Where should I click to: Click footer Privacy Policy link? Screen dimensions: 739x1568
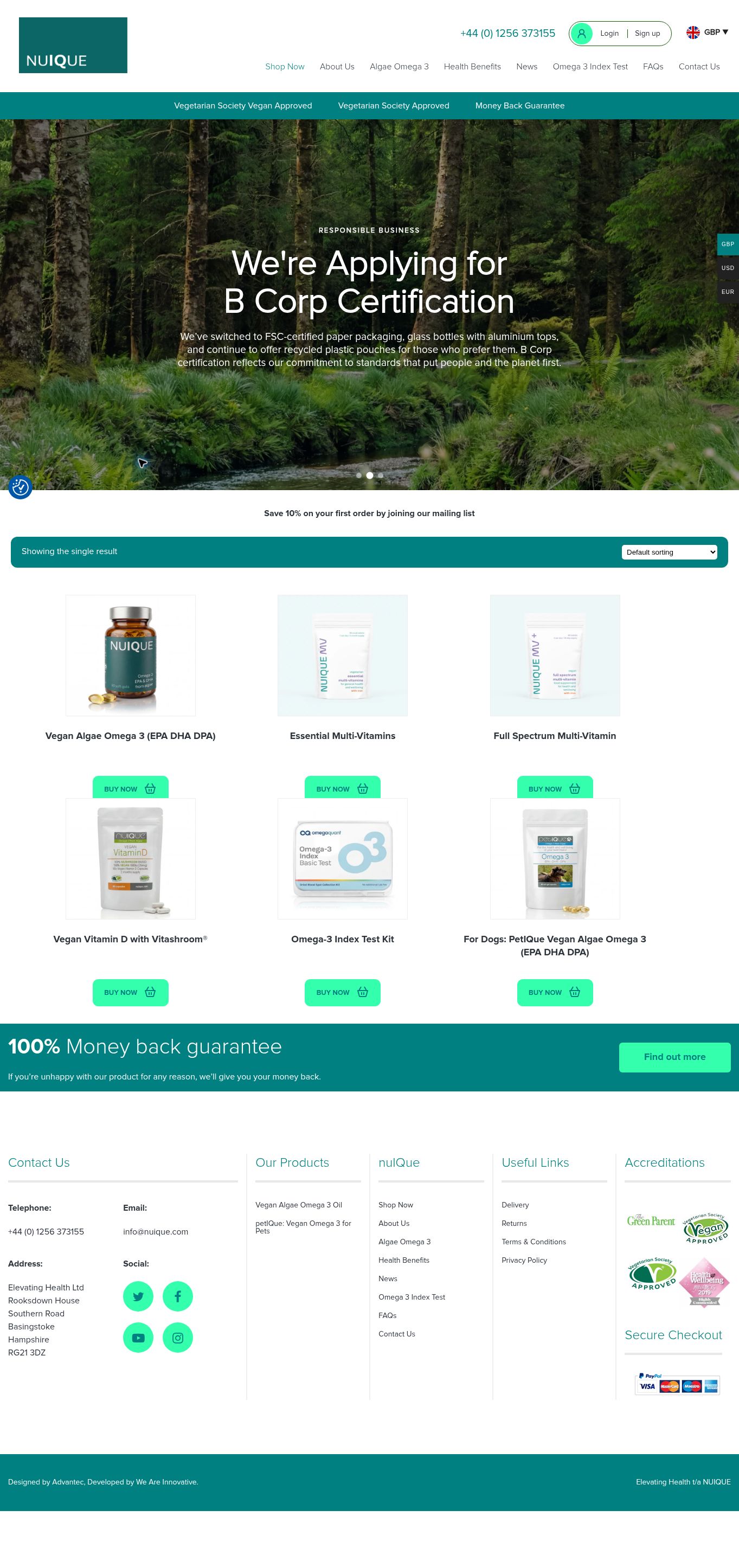pyautogui.click(x=524, y=1260)
